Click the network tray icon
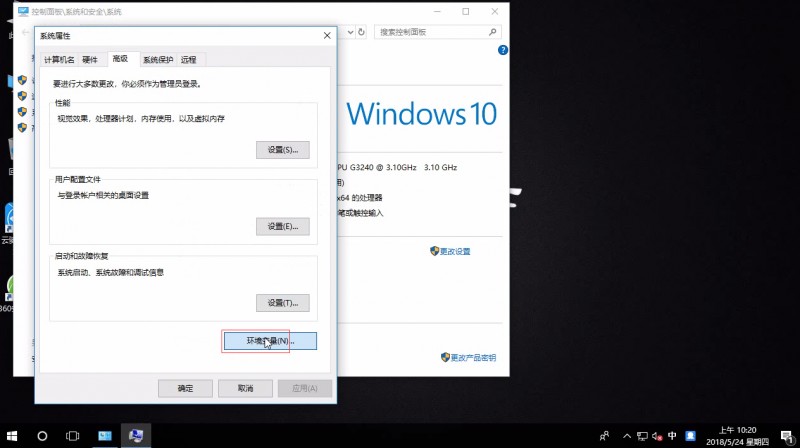Viewport: 800px width, 448px height. click(x=642, y=436)
